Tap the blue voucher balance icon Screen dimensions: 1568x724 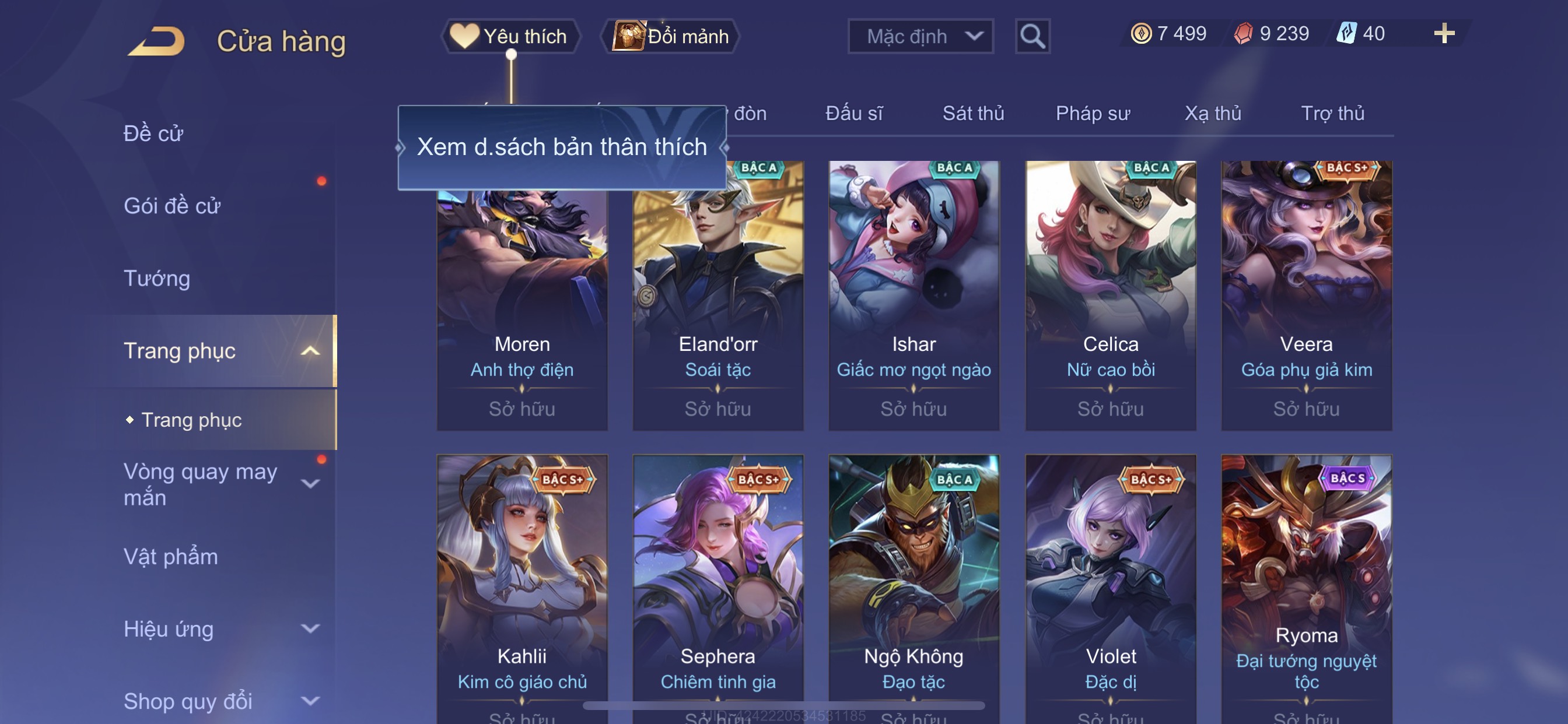(x=1345, y=33)
